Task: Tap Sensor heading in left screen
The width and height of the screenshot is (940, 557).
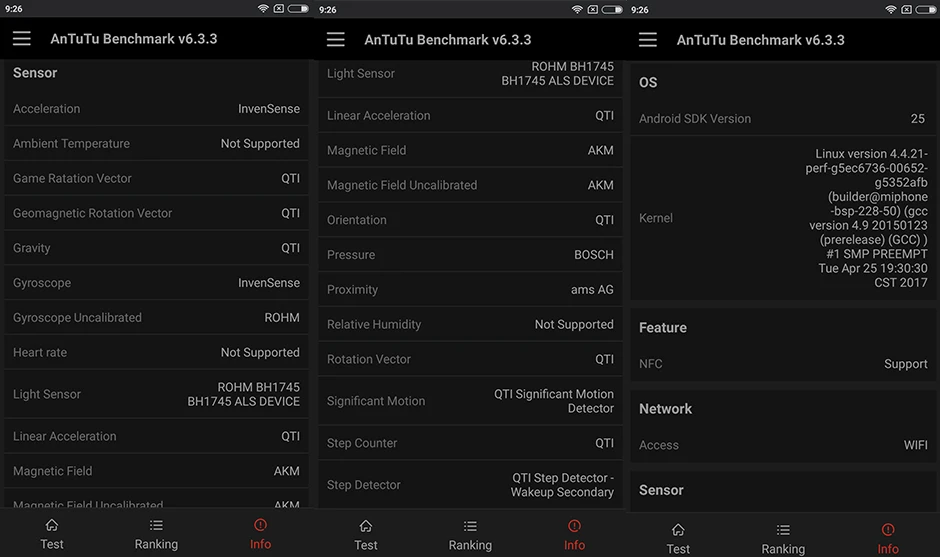Action: (35, 73)
